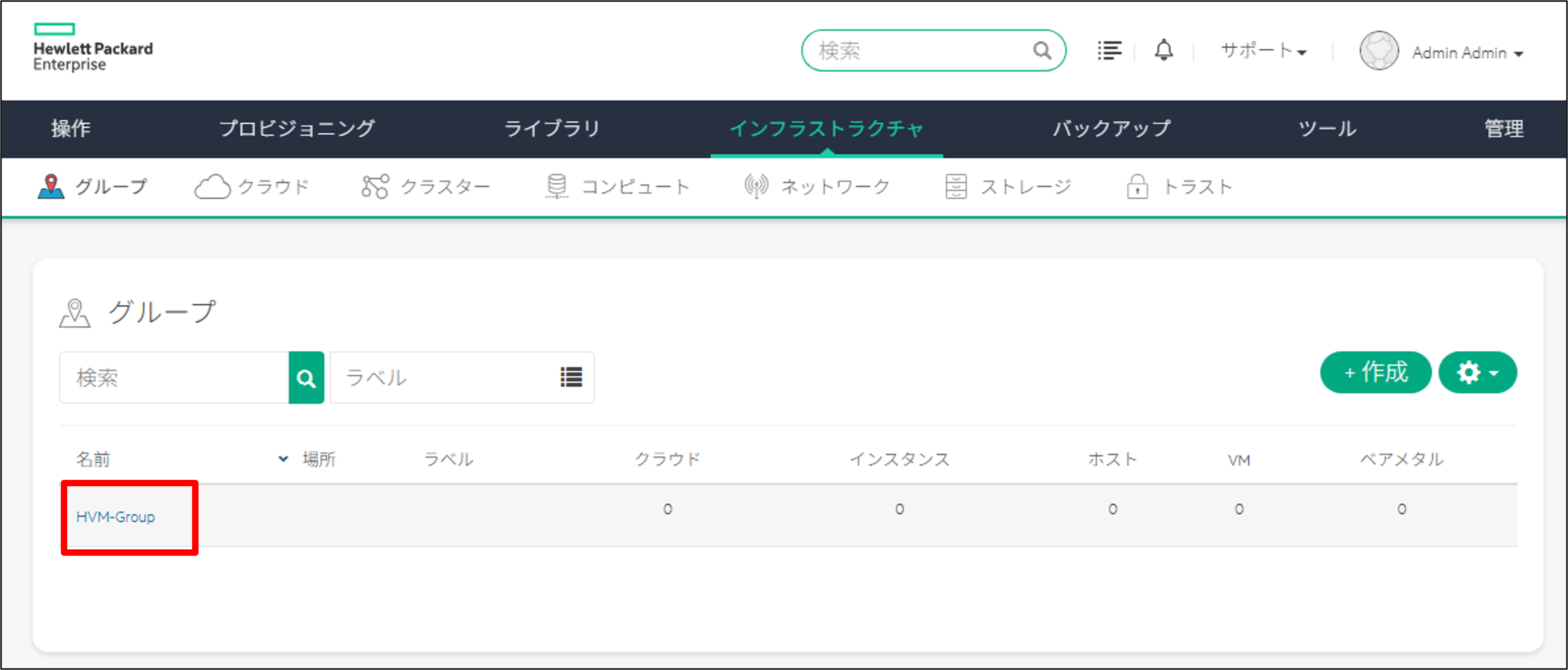The image size is (1568, 670).
Task: Open the activity list icon in header
Action: (1109, 51)
